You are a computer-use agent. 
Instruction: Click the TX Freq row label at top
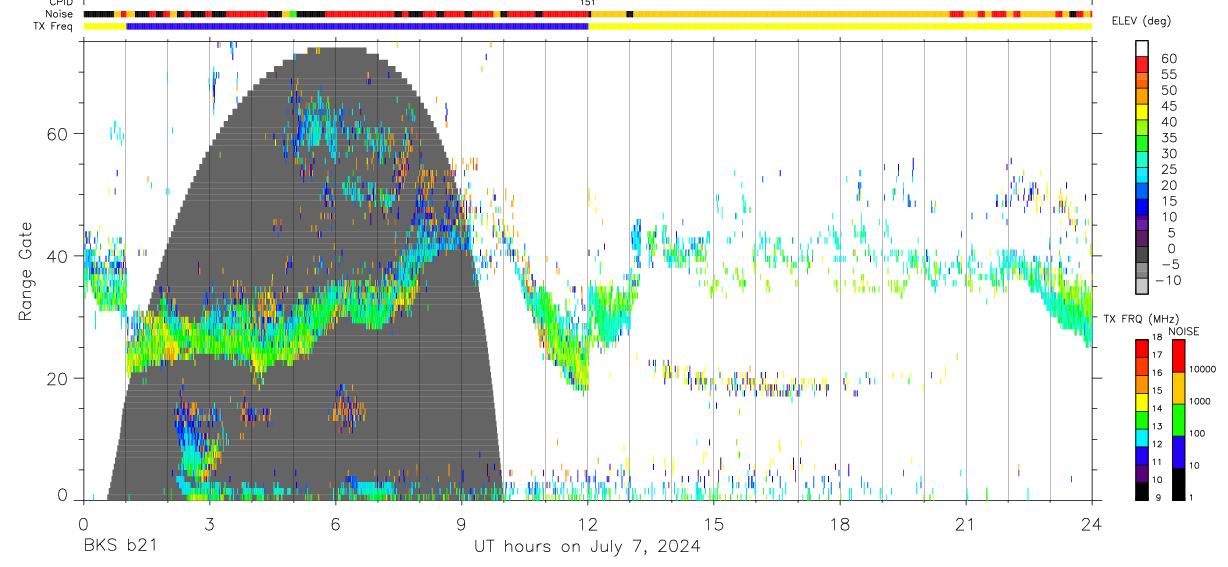(55, 26)
